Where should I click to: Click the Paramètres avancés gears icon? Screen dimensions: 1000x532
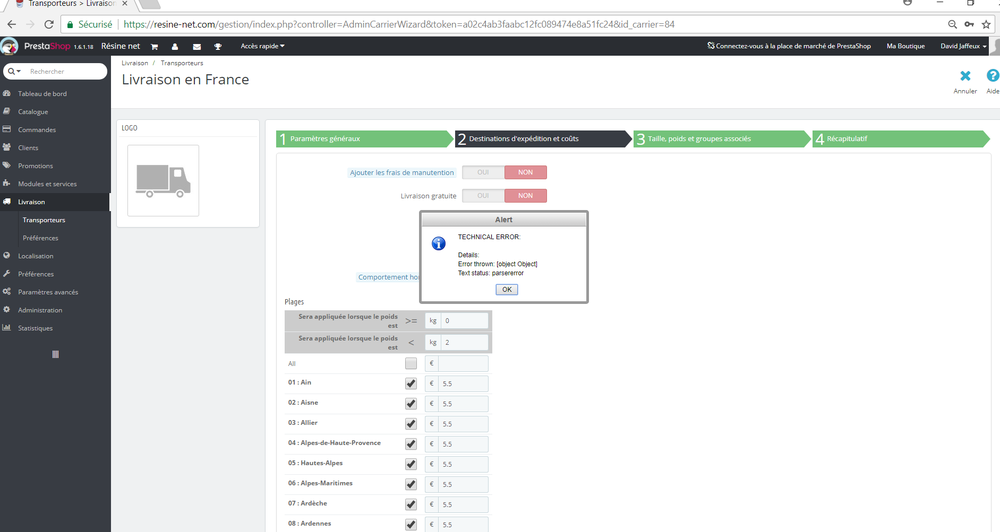(x=6, y=292)
